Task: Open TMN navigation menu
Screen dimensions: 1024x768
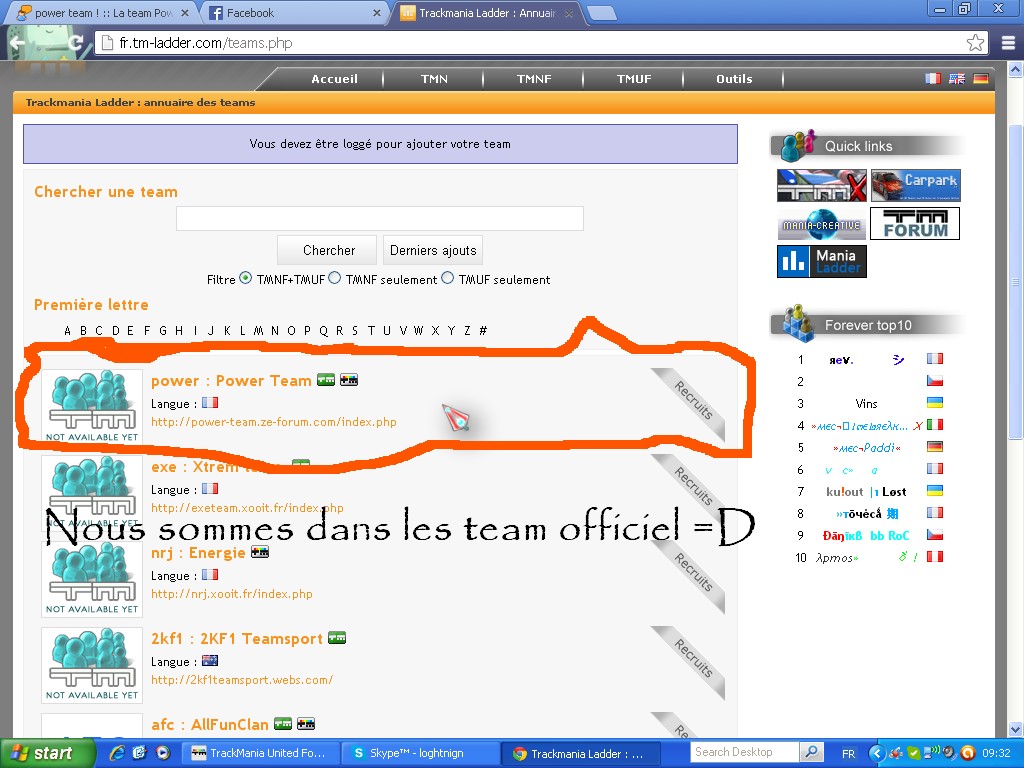Action: click(x=434, y=79)
